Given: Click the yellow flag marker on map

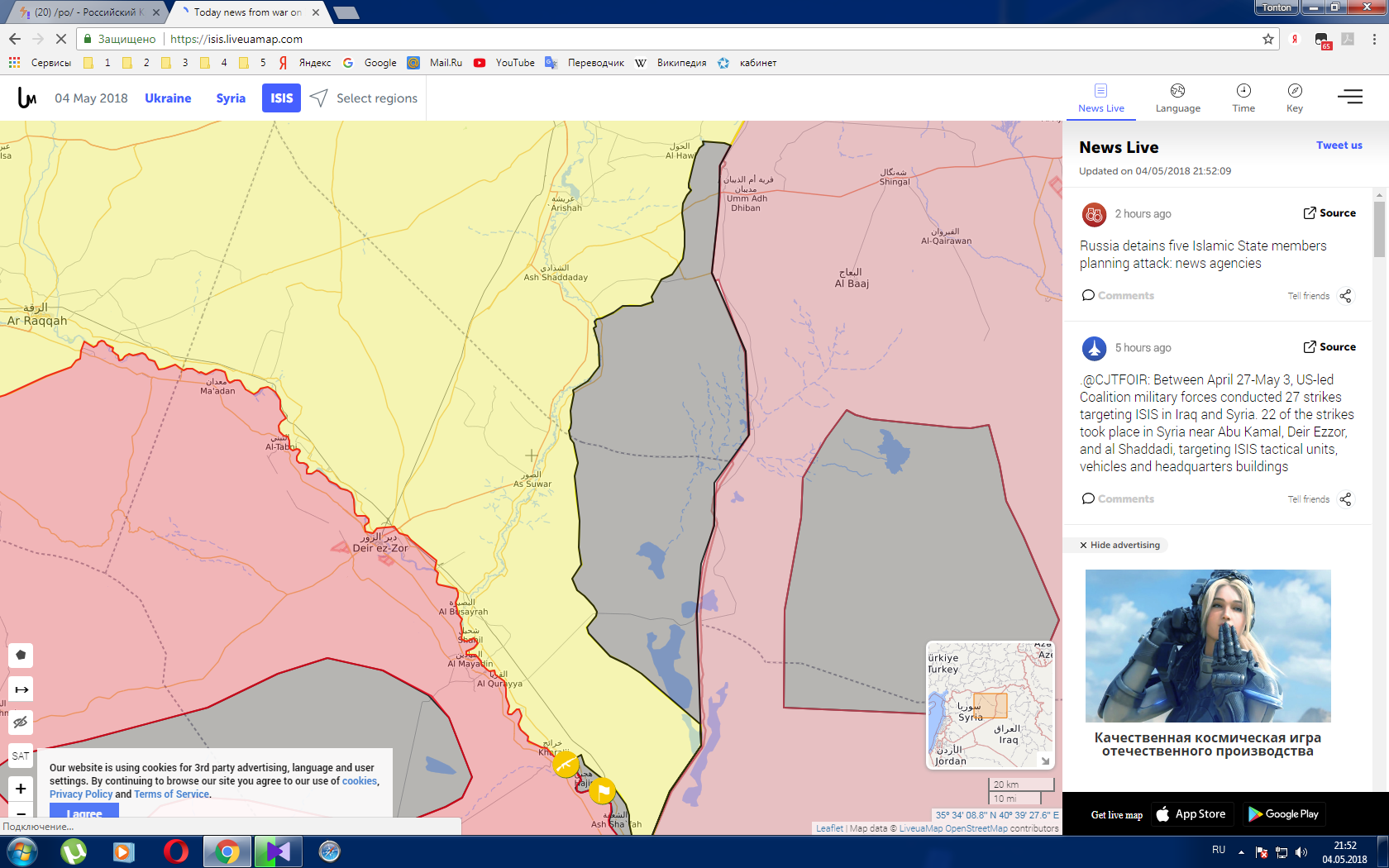Looking at the screenshot, I should pyautogui.click(x=603, y=791).
